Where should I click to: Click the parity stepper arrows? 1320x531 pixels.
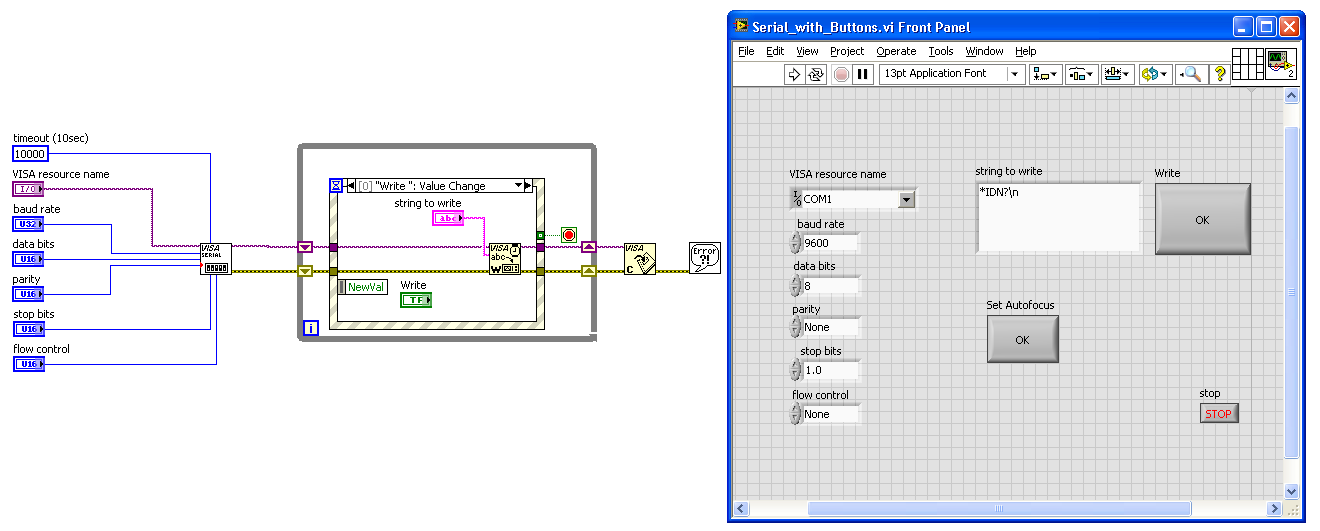(796, 327)
